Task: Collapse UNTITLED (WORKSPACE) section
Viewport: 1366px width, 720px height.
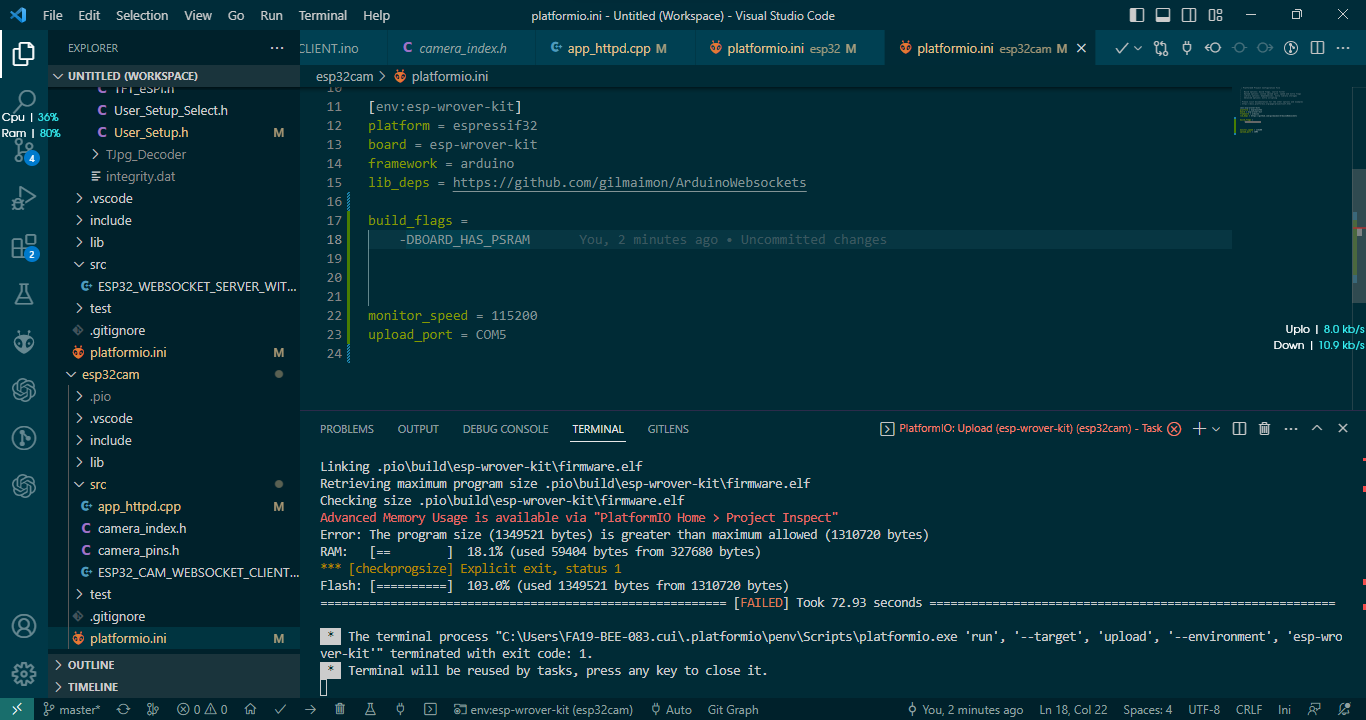Action: click(x=174, y=76)
